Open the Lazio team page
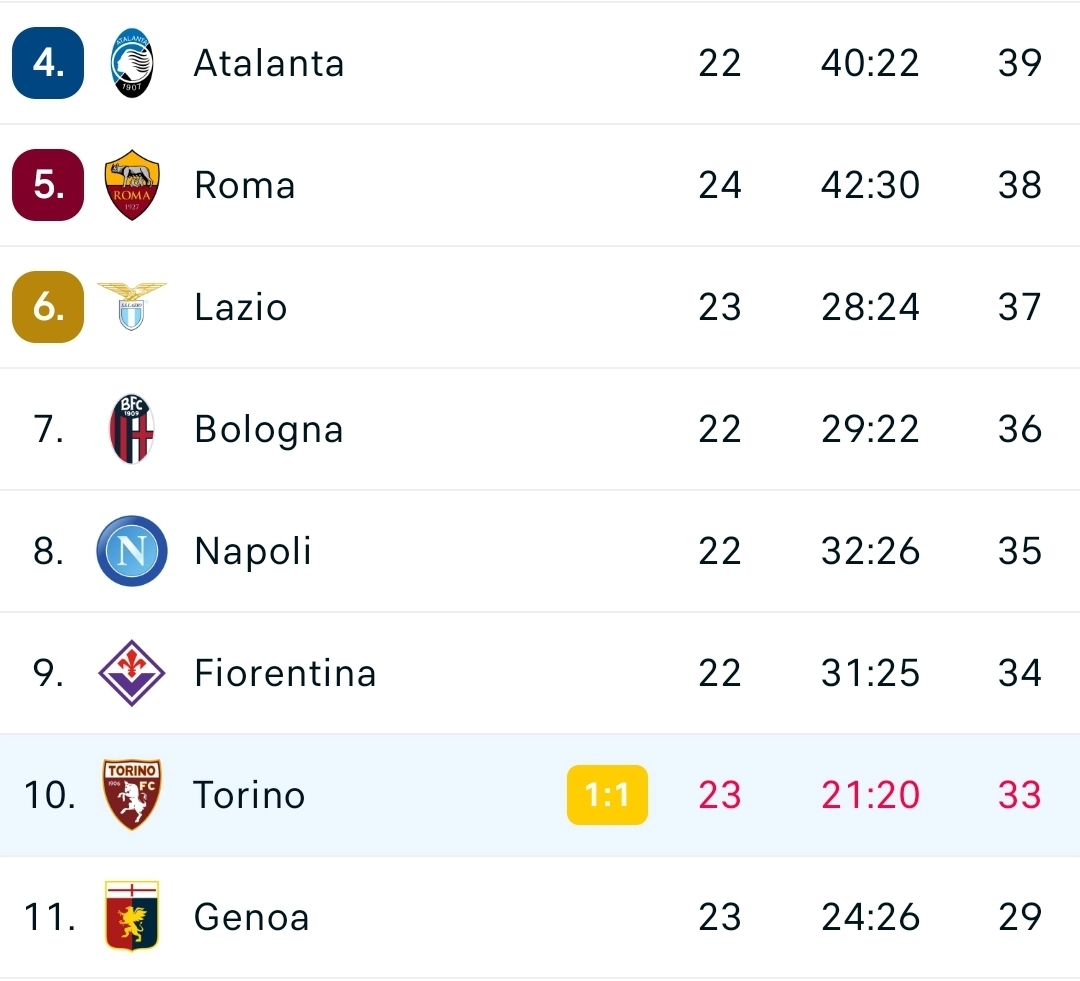1080x981 pixels. point(240,307)
